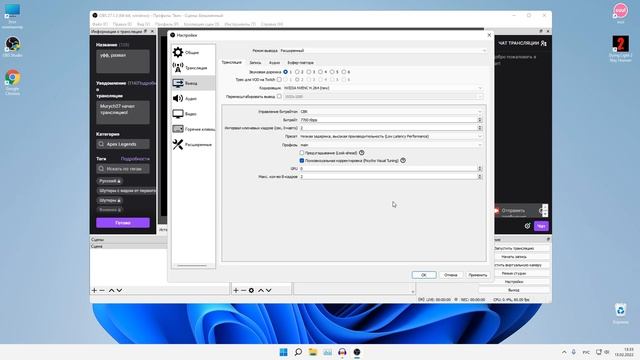Click the keyframe interval stepper arrows

coord(480,128)
